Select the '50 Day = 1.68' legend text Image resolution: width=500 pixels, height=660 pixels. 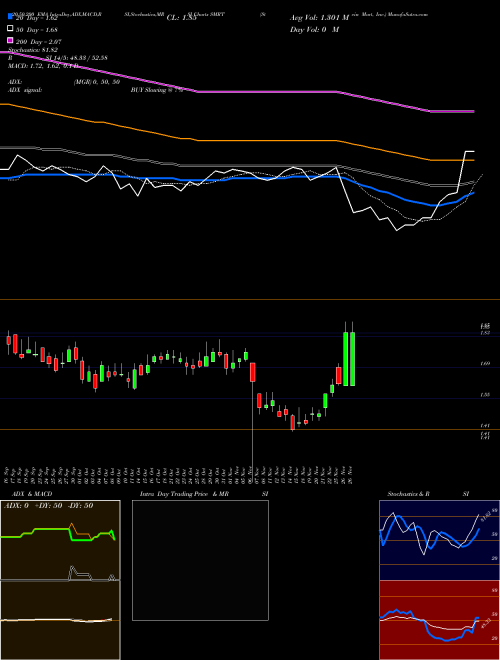[37, 30]
